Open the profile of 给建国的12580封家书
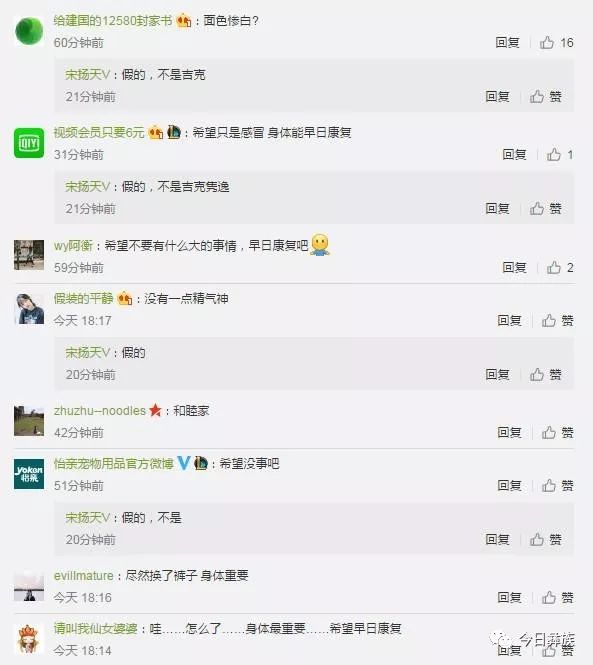The image size is (593, 665). [x=113, y=20]
